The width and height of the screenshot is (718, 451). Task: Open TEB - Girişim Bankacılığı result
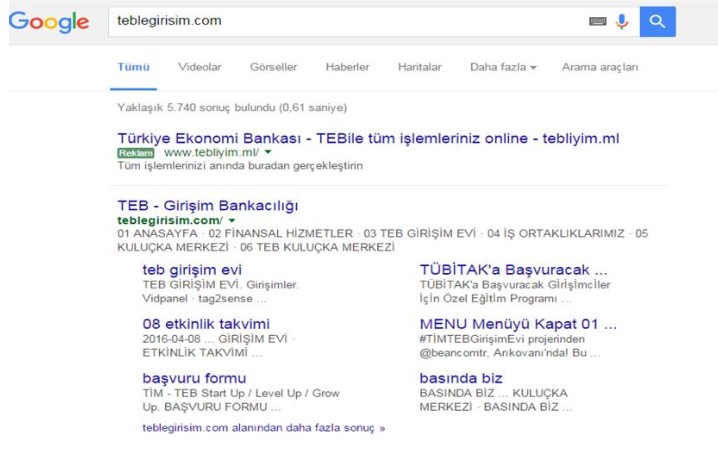click(x=207, y=206)
